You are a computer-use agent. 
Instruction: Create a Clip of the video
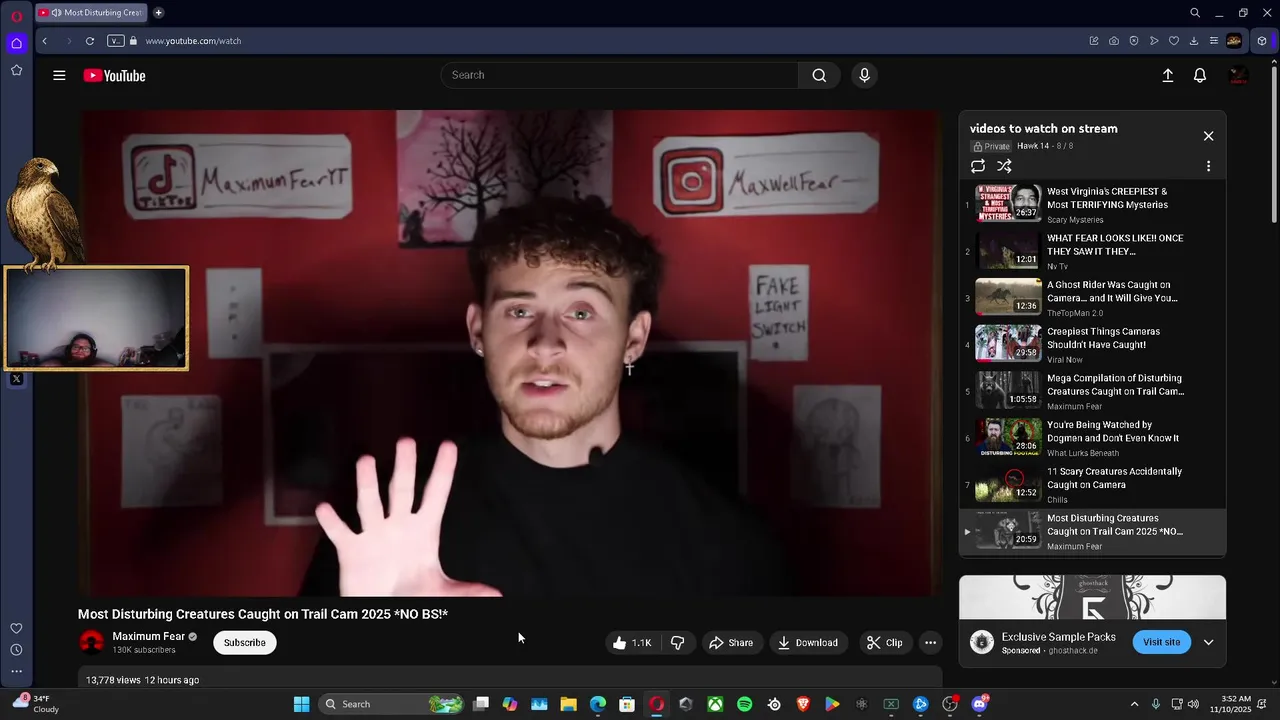tap(884, 643)
